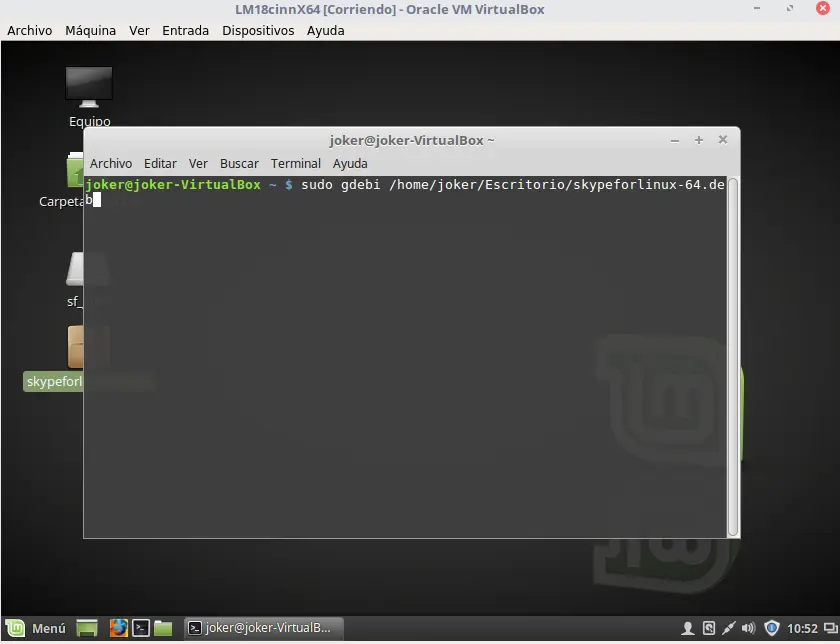Open terminal Buscar menu
Screen dimensions: 840x644
[239, 163]
